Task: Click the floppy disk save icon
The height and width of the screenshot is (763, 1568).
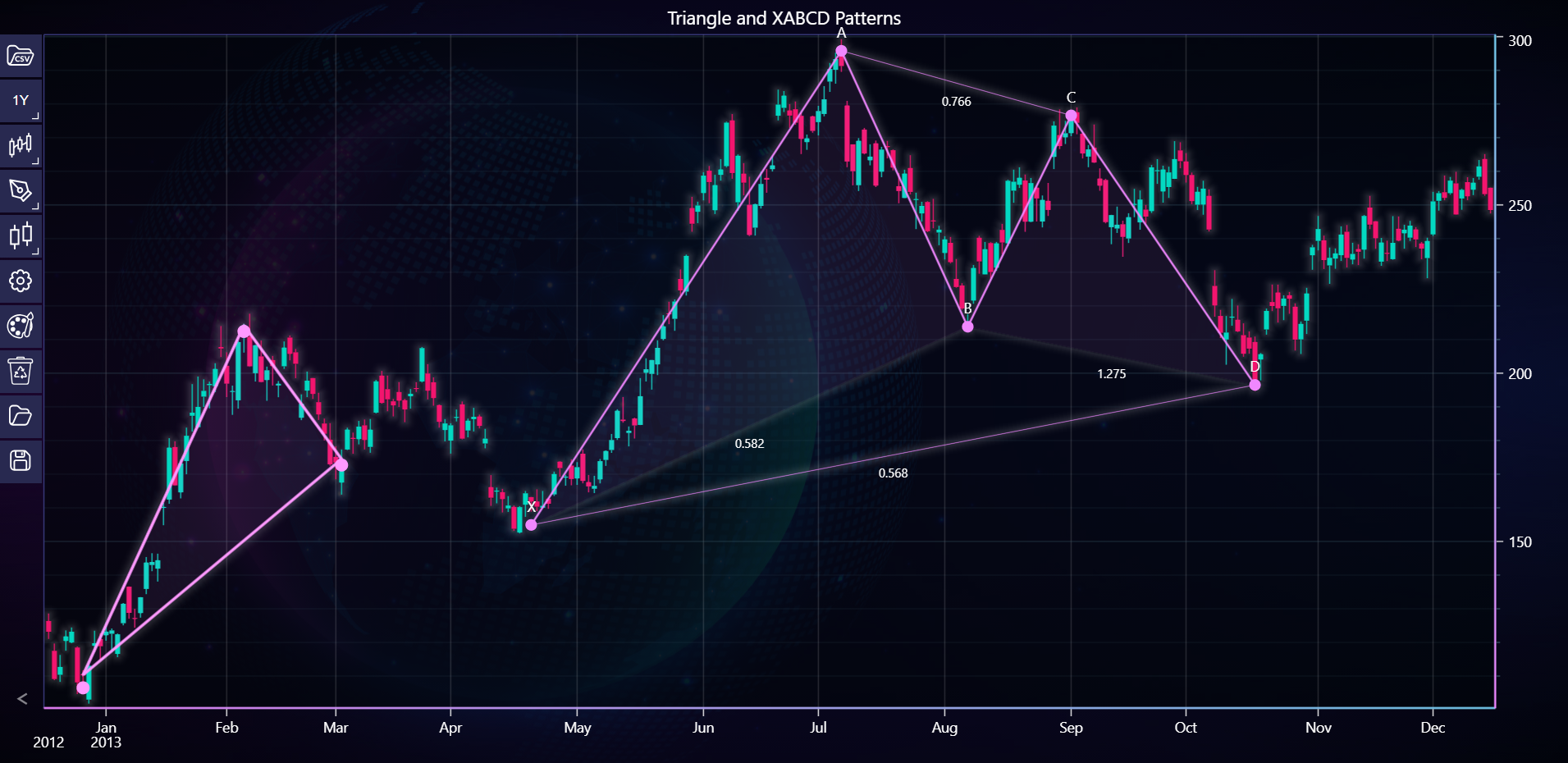Action: click(x=21, y=461)
